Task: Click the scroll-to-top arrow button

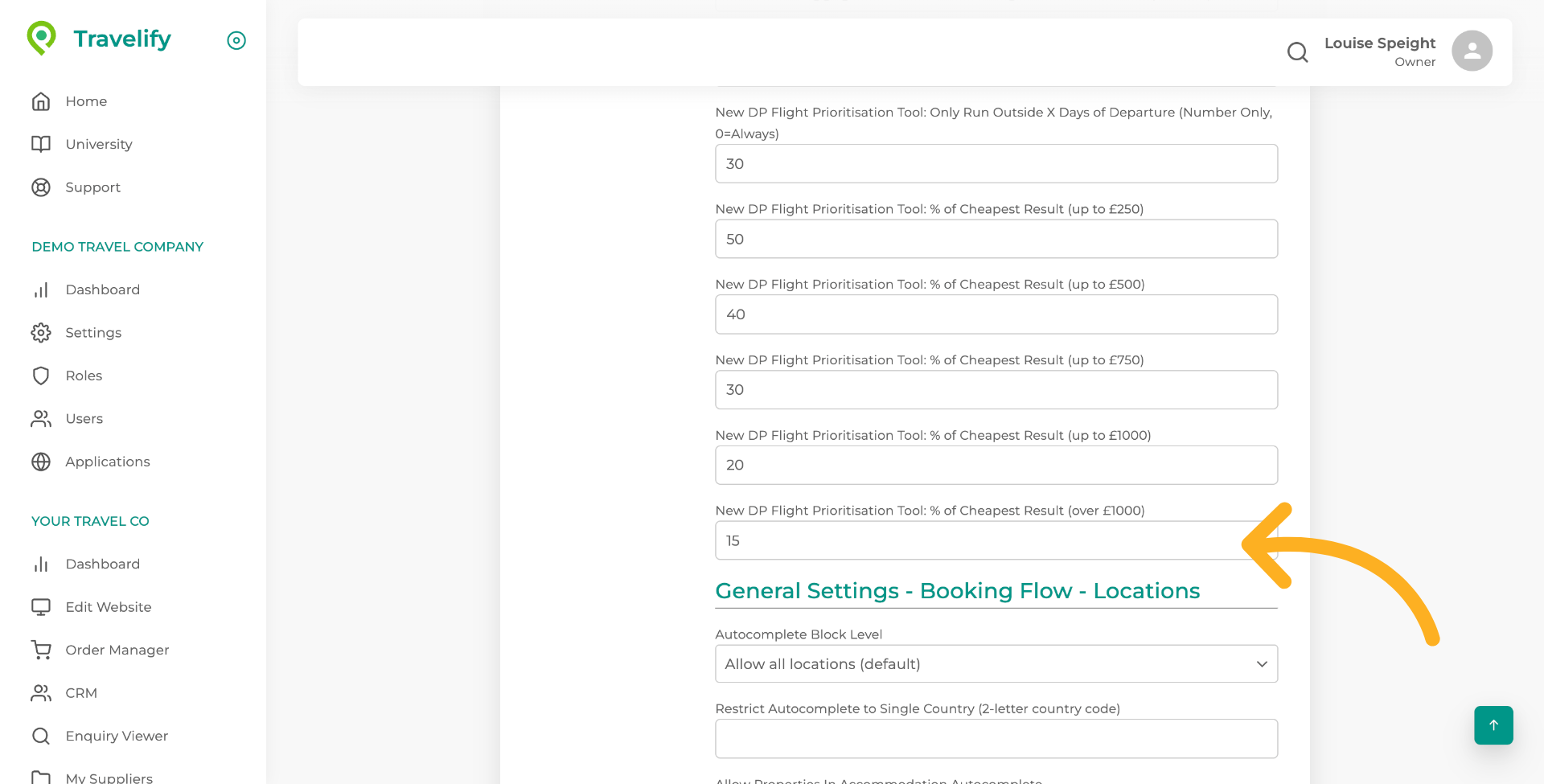Action: pyautogui.click(x=1493, y=724)
